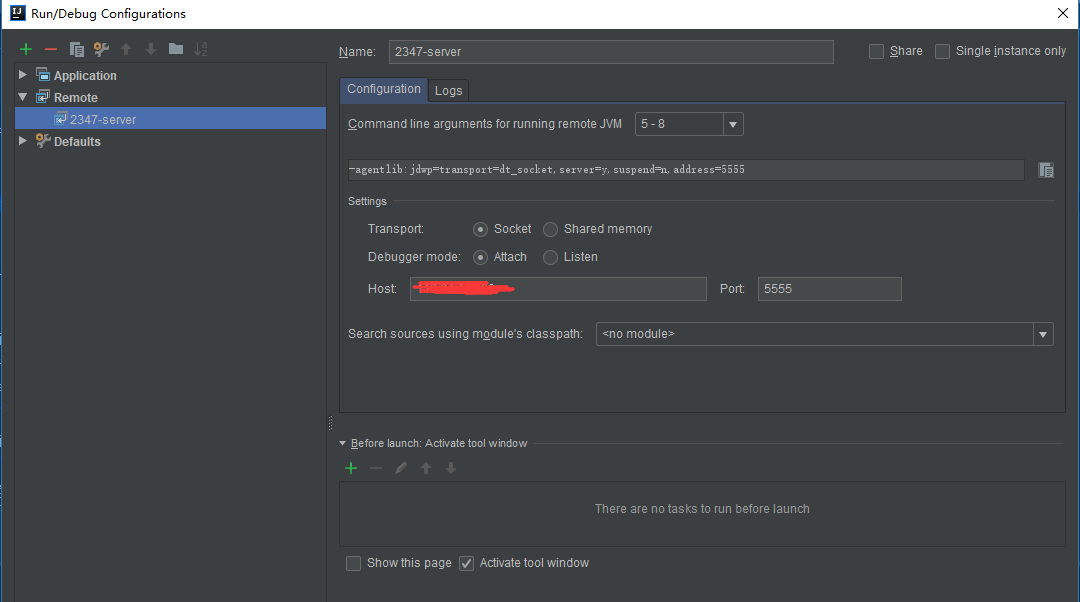Click the Name input field
Screen dimensions: 1080x602
coord(611,52)
